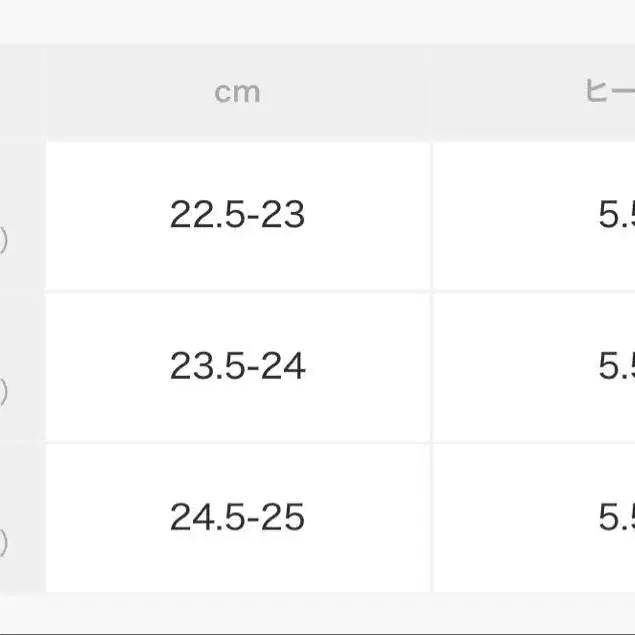Click the dark bar at the bottom edge
This screenshot has width=635, height=635.
(x=317, y=631)
